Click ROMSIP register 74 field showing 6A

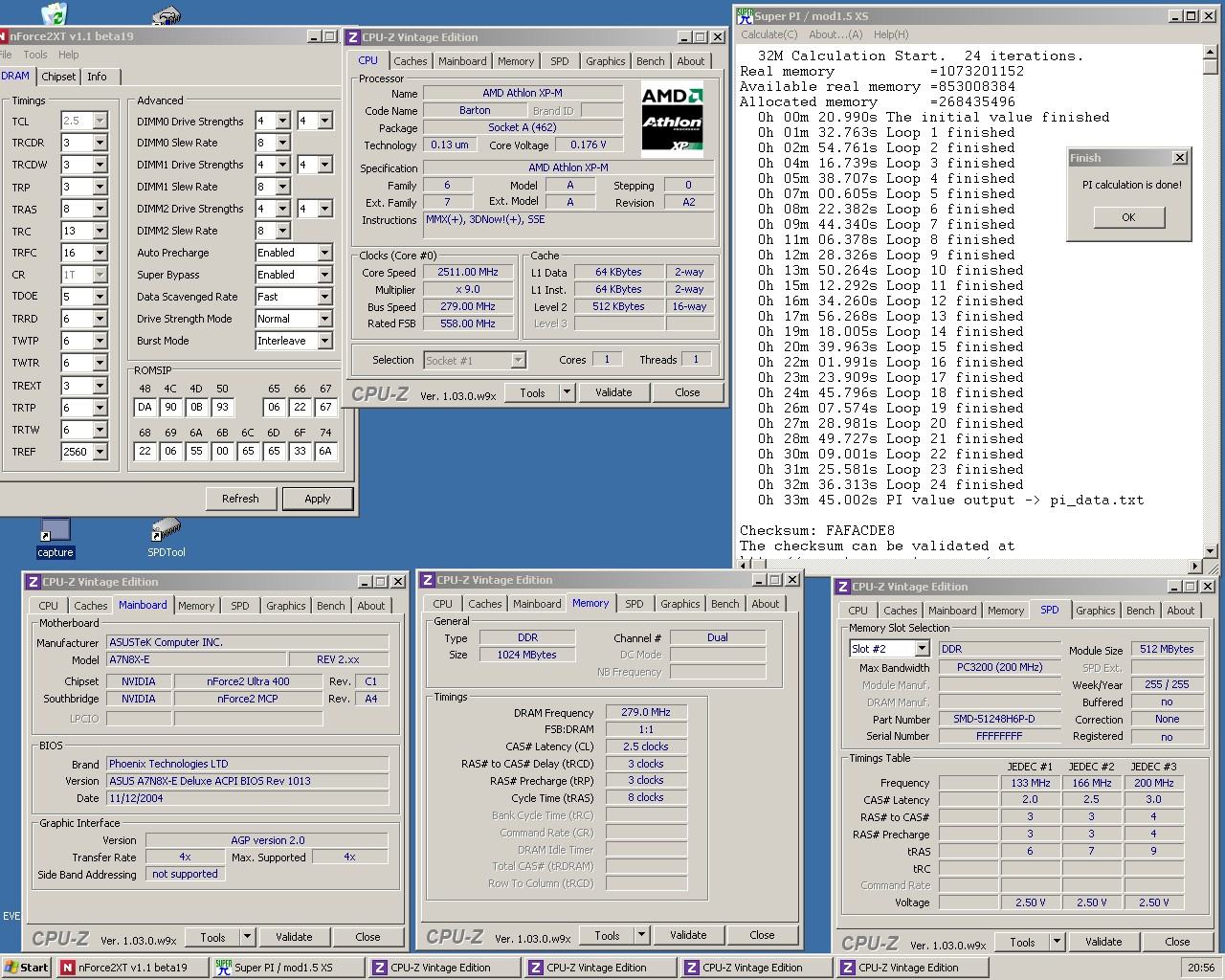point(326,452)
